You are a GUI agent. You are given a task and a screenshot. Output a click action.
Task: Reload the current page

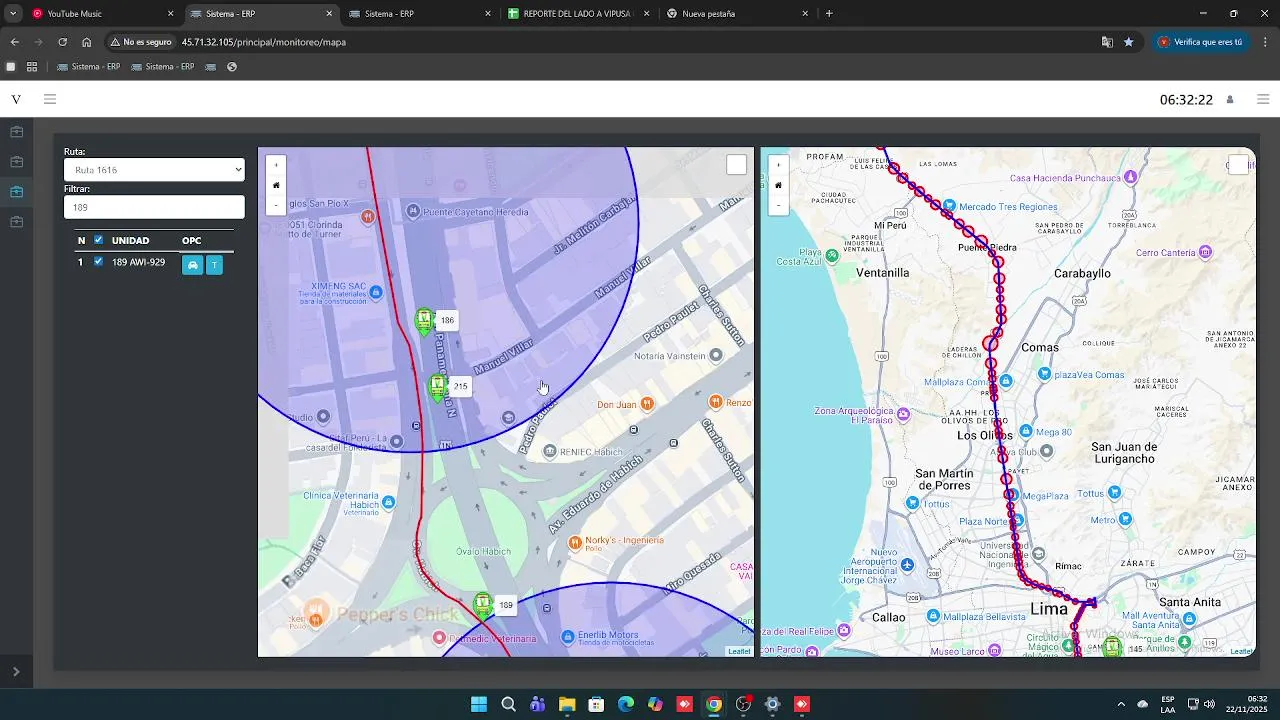click(x=62, y=42)
